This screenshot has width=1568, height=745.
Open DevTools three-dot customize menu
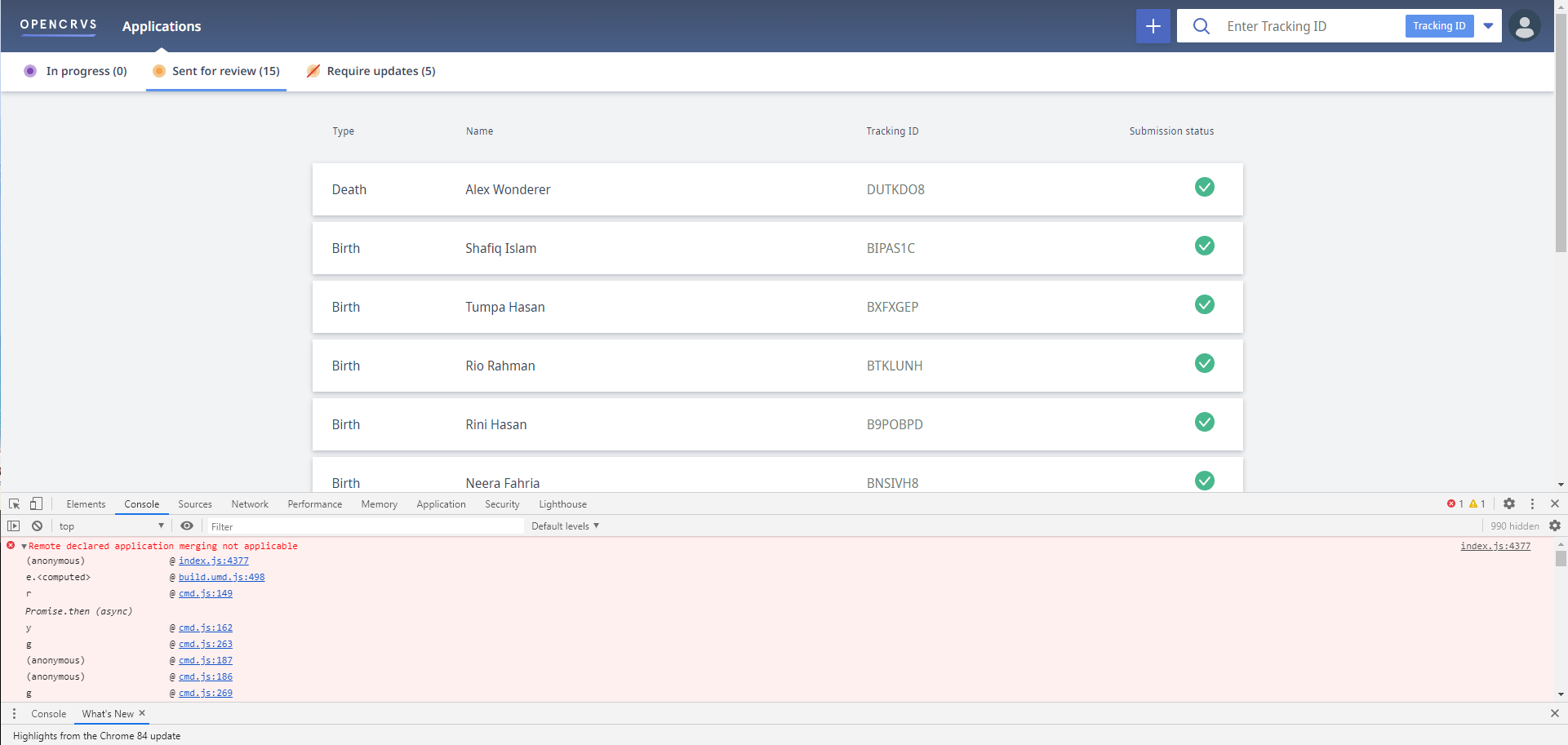[x=1533, y=503]
